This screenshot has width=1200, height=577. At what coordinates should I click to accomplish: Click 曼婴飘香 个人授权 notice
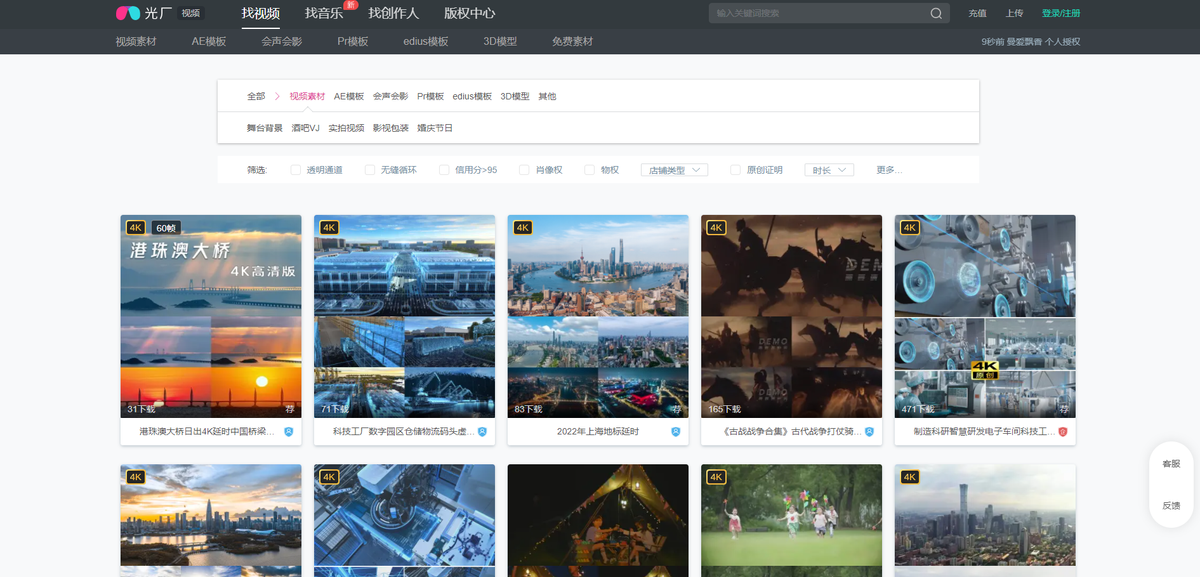(x=1030, y=42)
